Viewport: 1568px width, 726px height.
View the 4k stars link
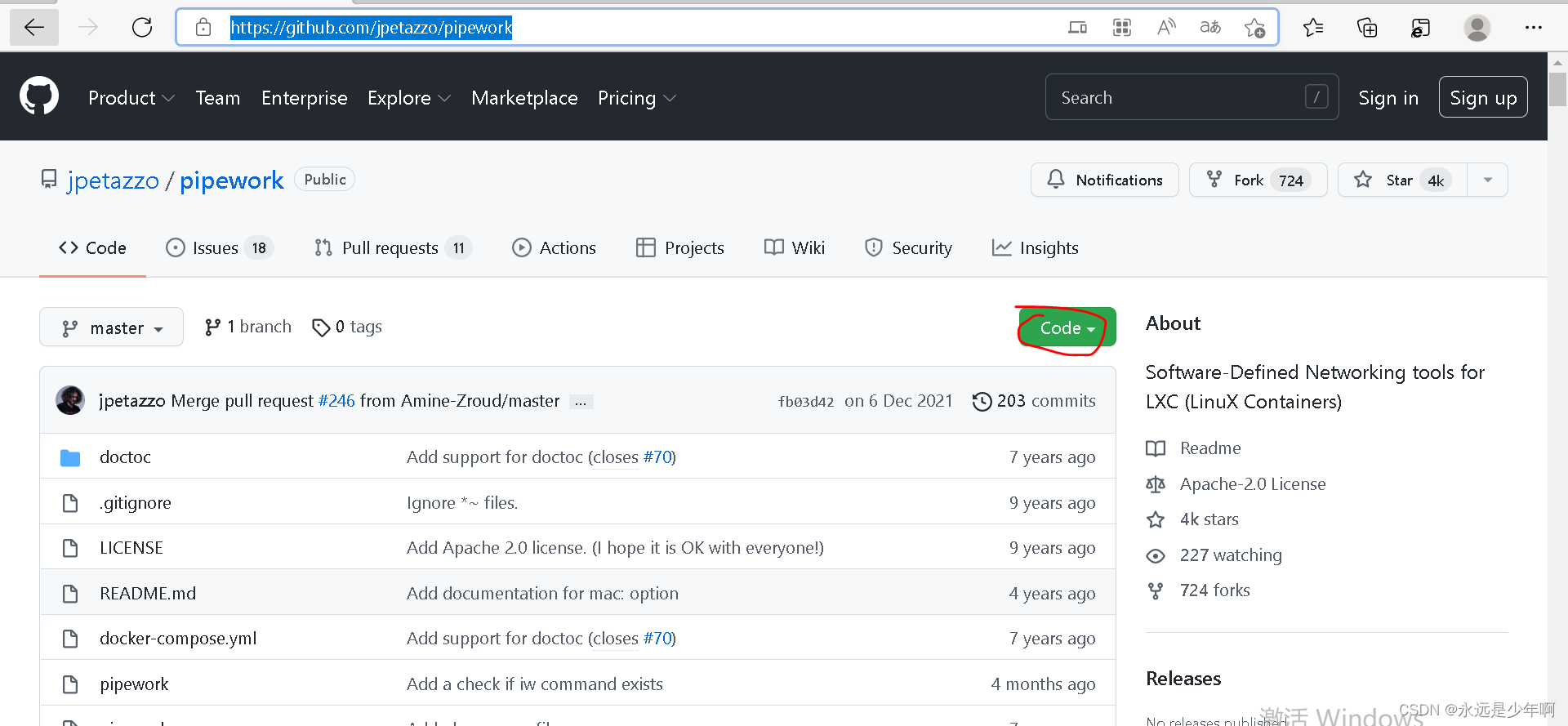(1192, 519)
